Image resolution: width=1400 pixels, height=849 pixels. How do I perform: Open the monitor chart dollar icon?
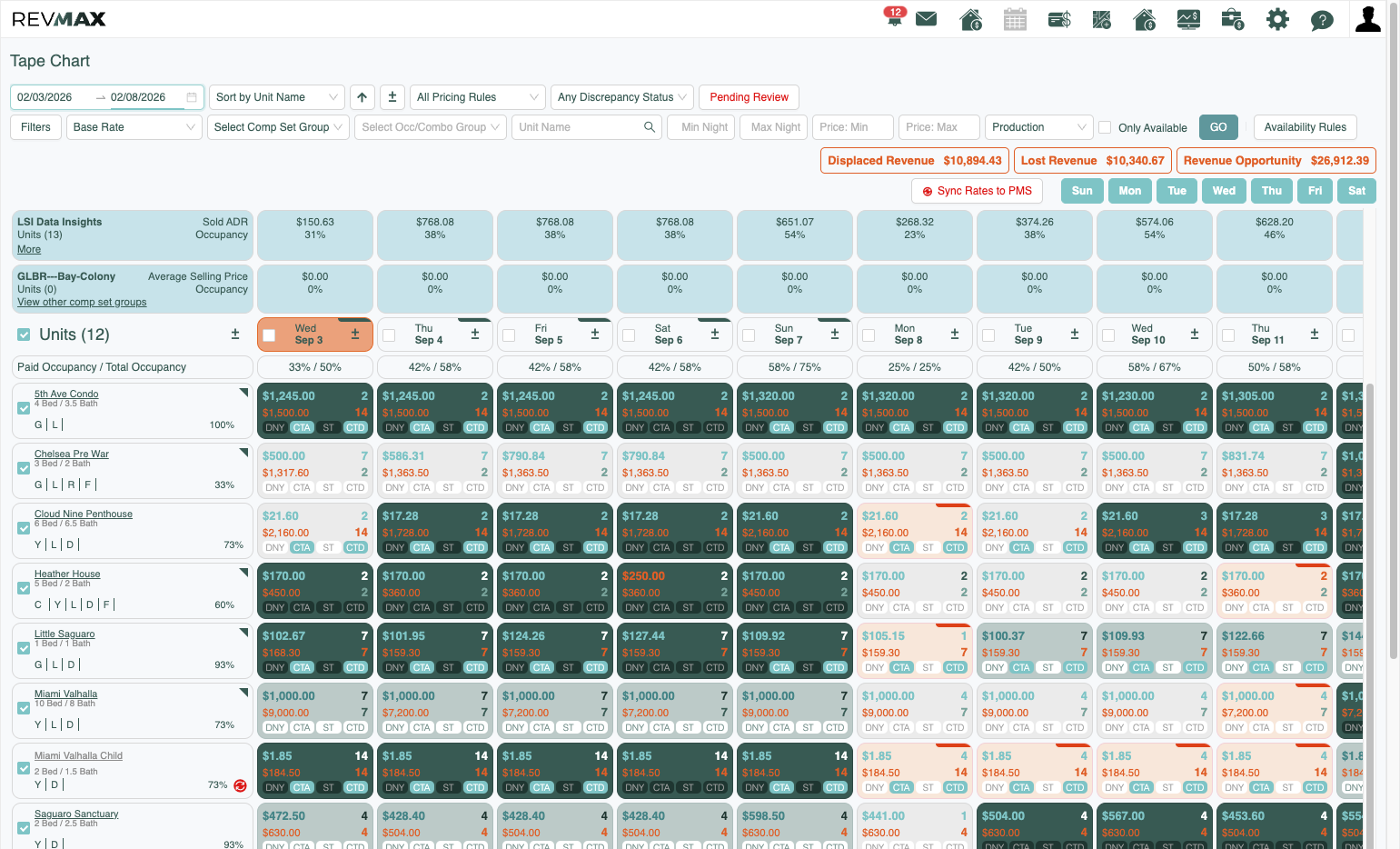click(x=1188, y=19)
